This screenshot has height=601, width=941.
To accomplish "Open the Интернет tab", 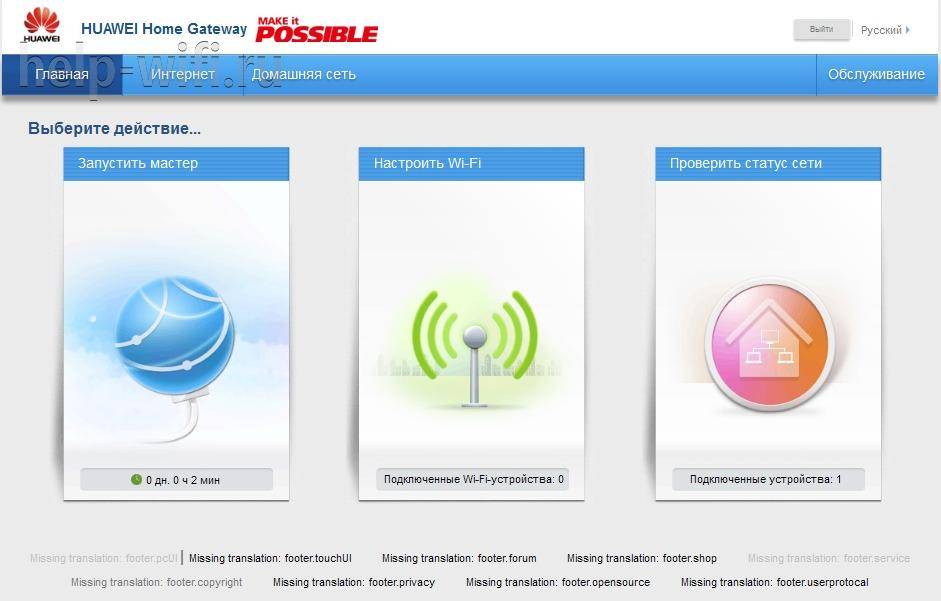I will point(182,74).
